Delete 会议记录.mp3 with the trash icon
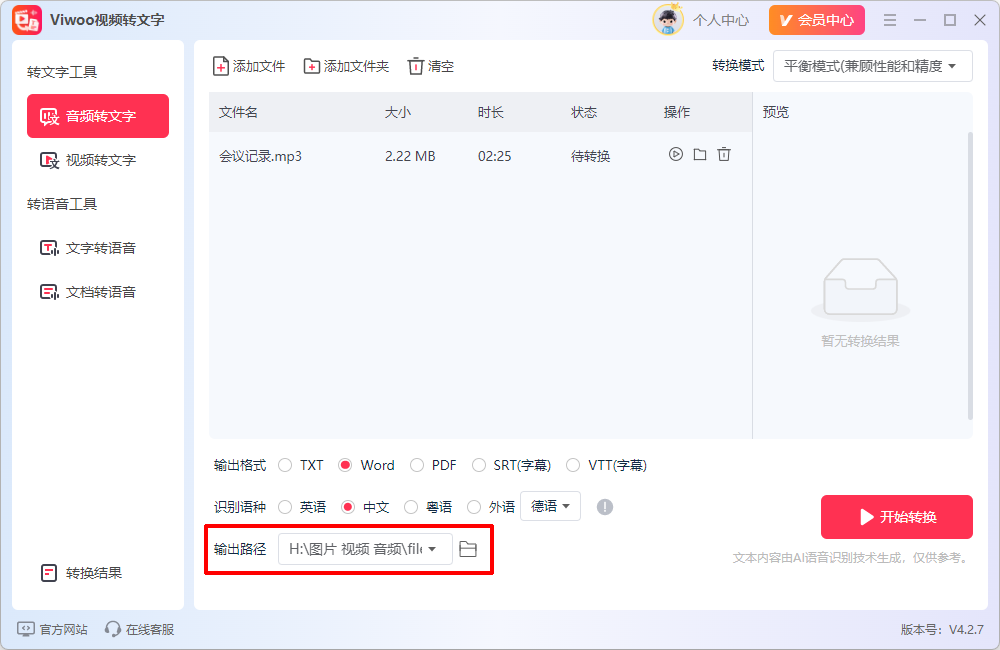Screen dimensions: 1000x650 point(724,154)
